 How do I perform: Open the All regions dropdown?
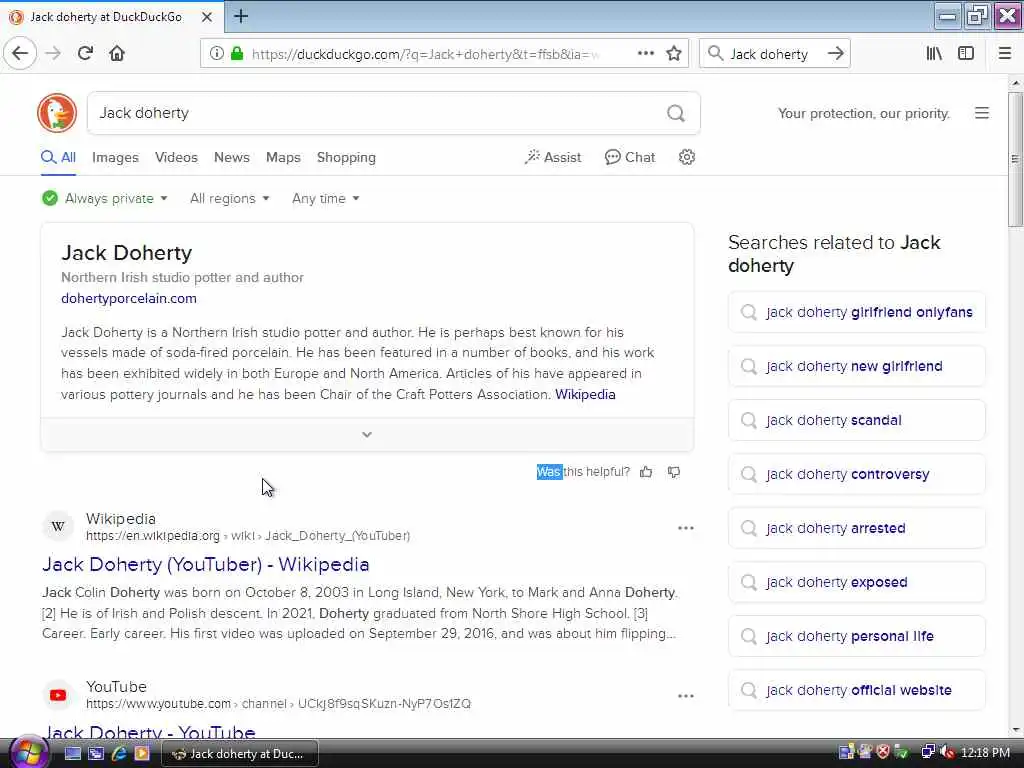pyautogui.click(x=230, y=199)
